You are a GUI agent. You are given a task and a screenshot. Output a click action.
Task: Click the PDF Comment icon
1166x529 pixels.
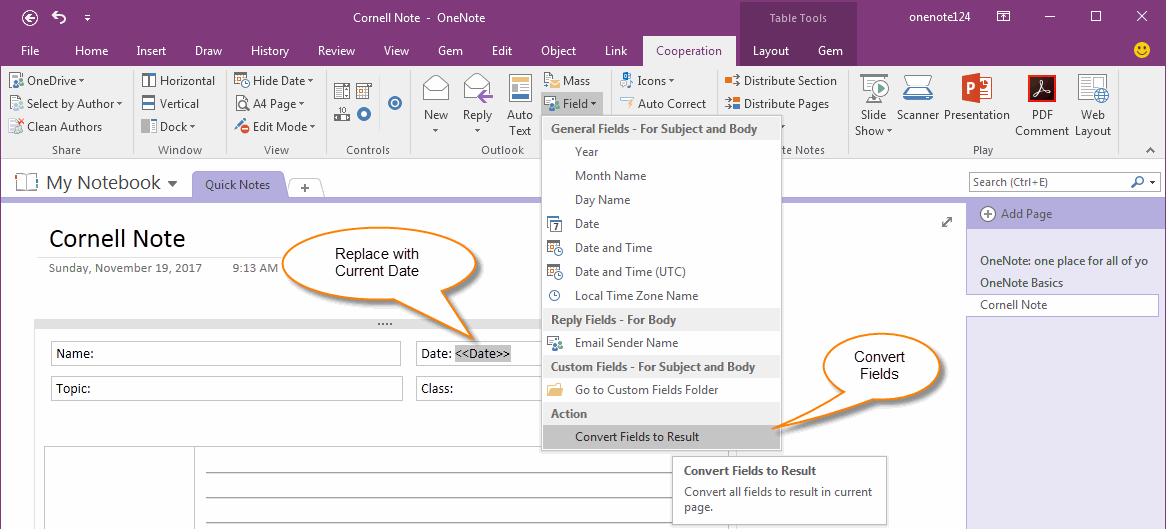[1042, 89]
